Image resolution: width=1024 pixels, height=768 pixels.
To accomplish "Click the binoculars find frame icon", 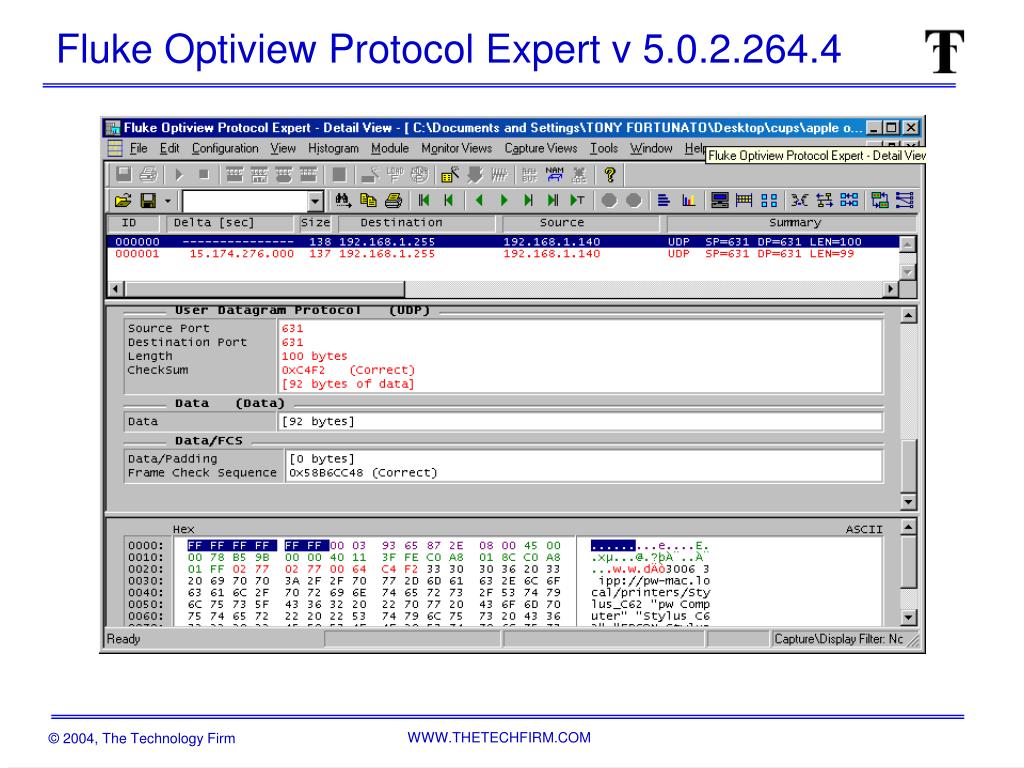I will tap(343, 200).
